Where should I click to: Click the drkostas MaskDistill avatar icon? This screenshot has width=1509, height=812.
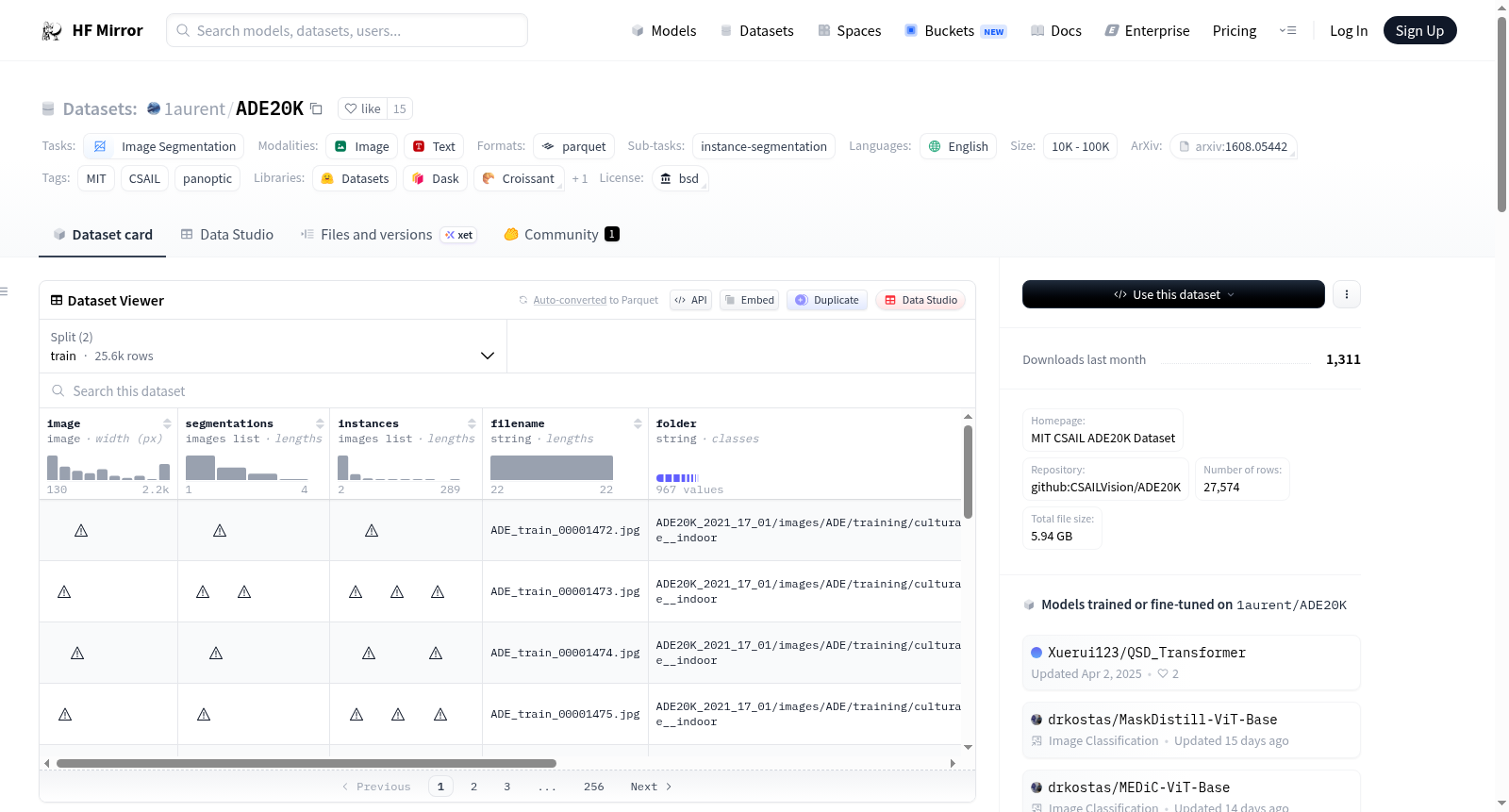(1036, 720)
